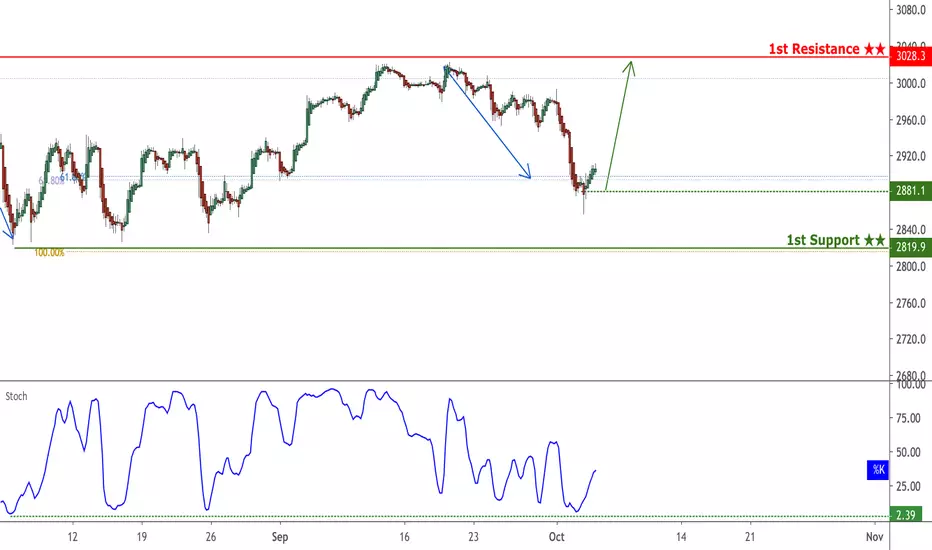This screenshot has height=550, width=932.
Task: Click the 2760.0 price axis label
Action: click(911, 303)
